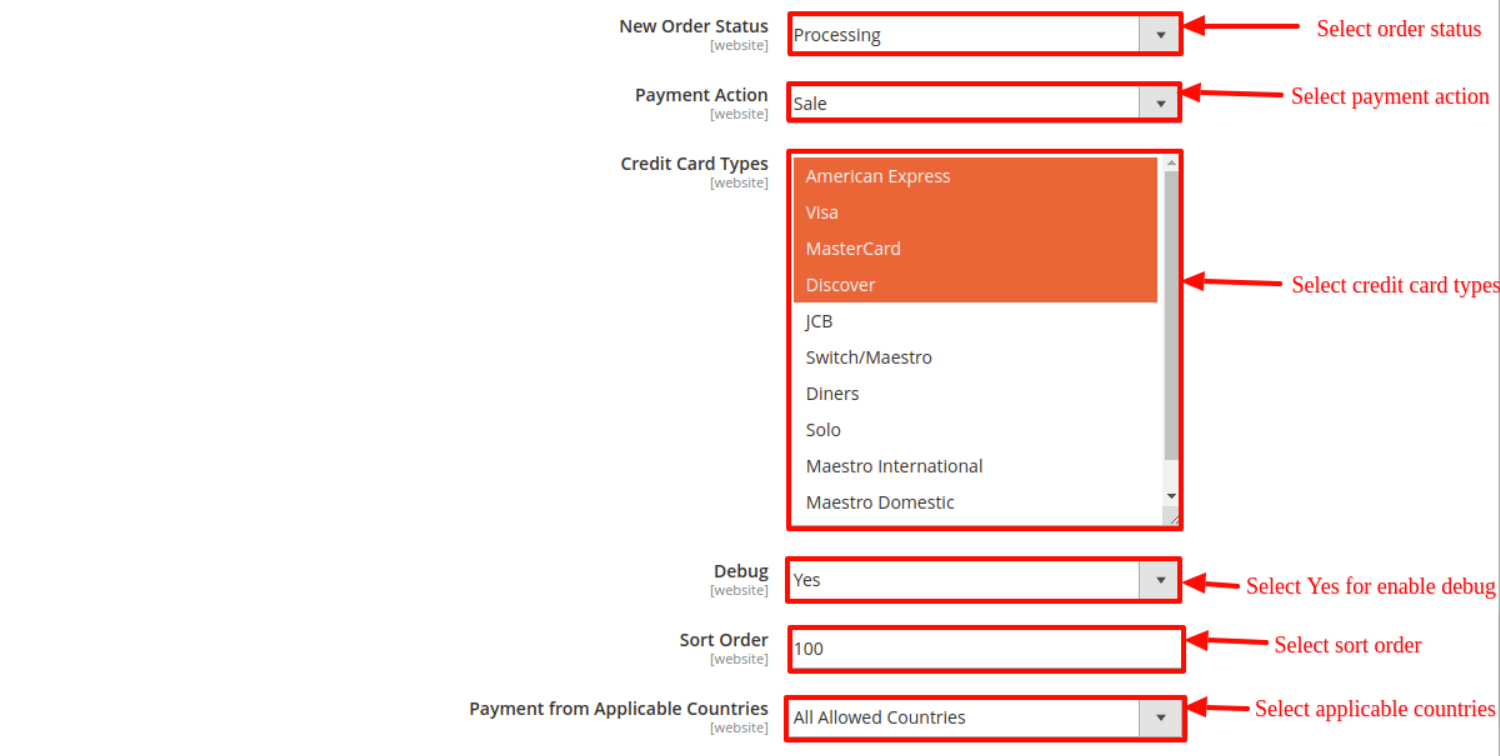Click the Credit Card Types label
The width and height of the screenshot is (1500, 756).
694,164
